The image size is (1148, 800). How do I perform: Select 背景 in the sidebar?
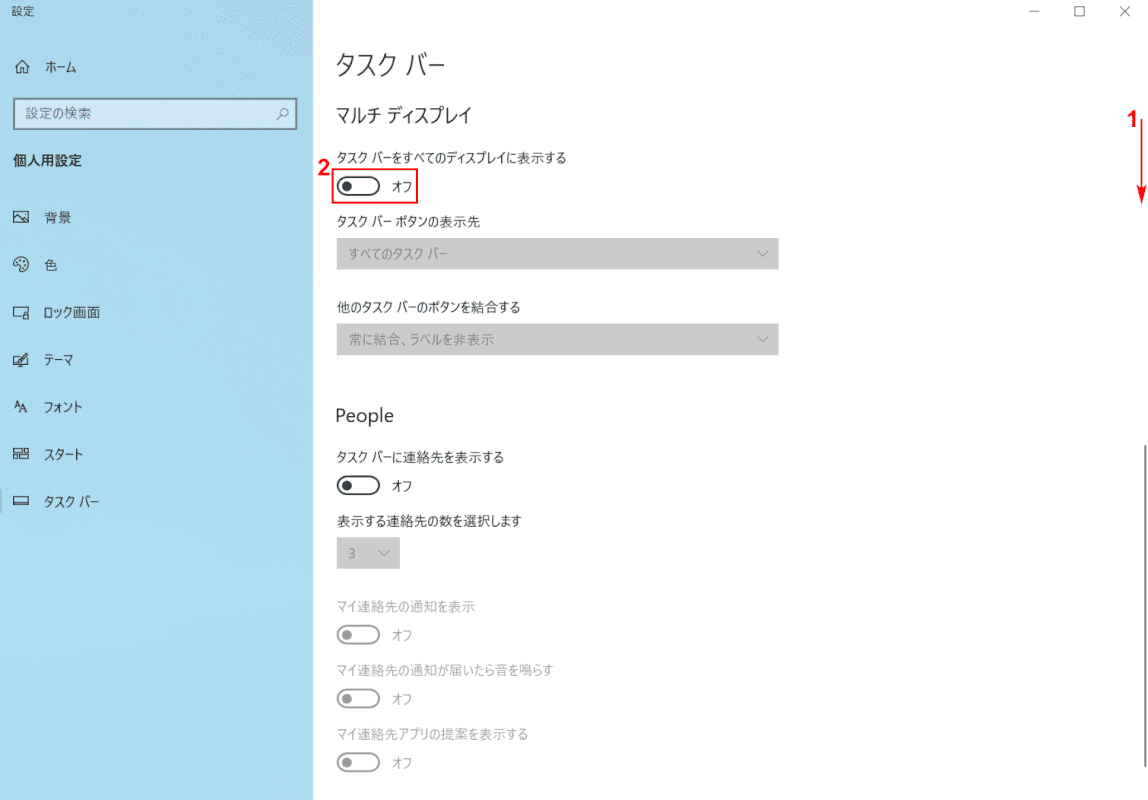tap(57, 217)
